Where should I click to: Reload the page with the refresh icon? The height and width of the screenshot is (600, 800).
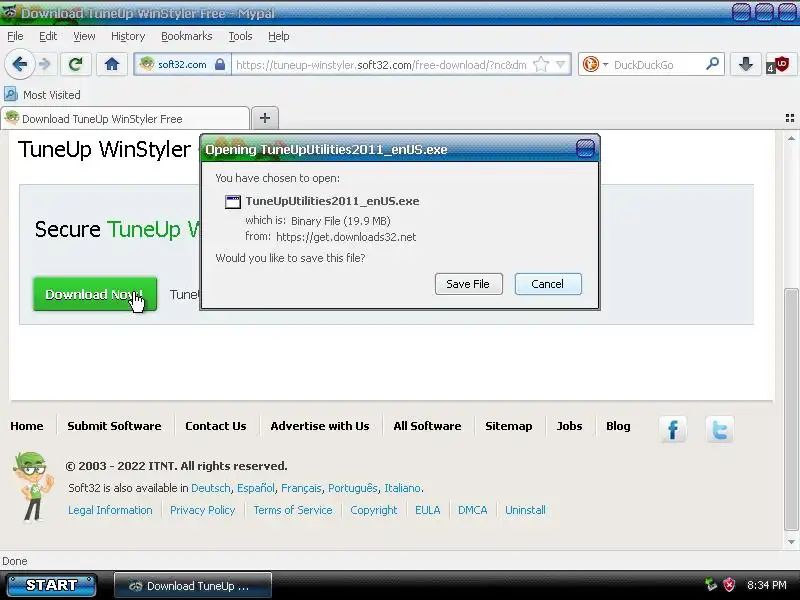pos(76,64)
